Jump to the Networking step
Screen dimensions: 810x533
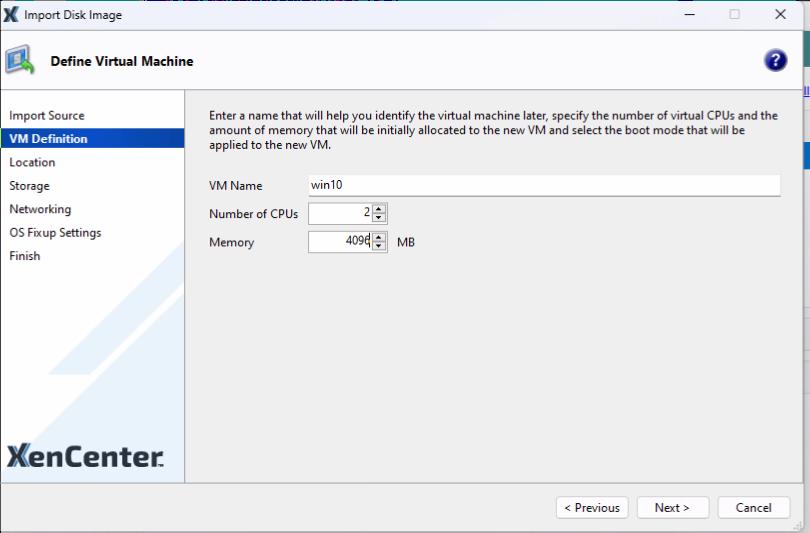pos(40,209)
